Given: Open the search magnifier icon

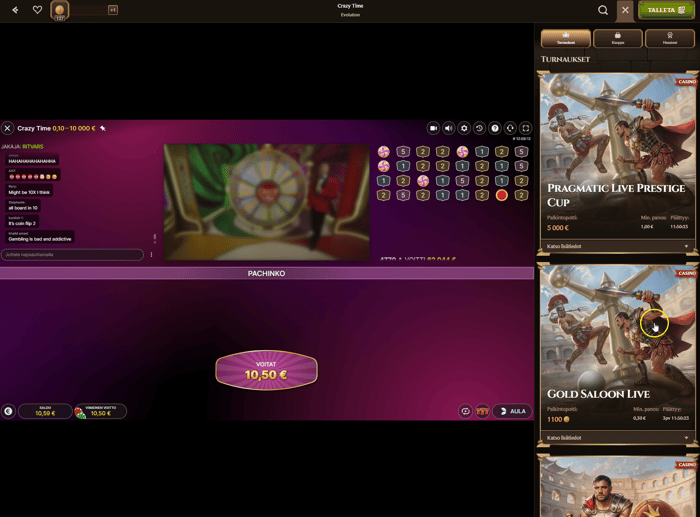Looking at the screenshot, I should [603, 10].
